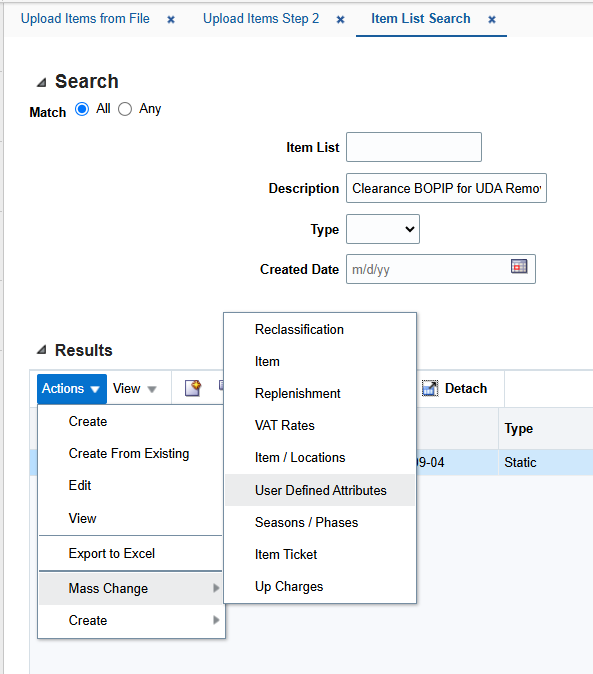Viewport: 593px width, 674px height.
Task: Close the Upload Items from File tab
Action: point(171,20)
